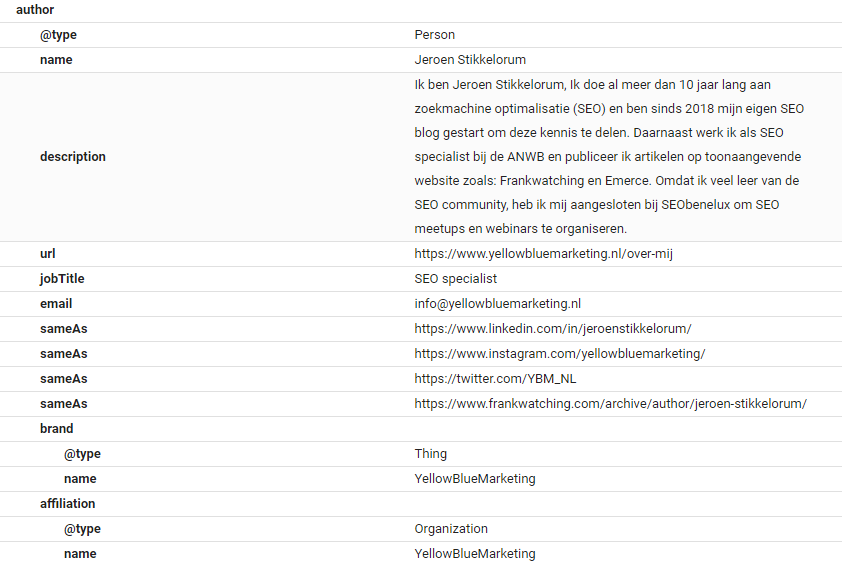Viewport: 842px width, 565px height.
Task: Open the Instagram sameAs link
Action: [560, 354]
